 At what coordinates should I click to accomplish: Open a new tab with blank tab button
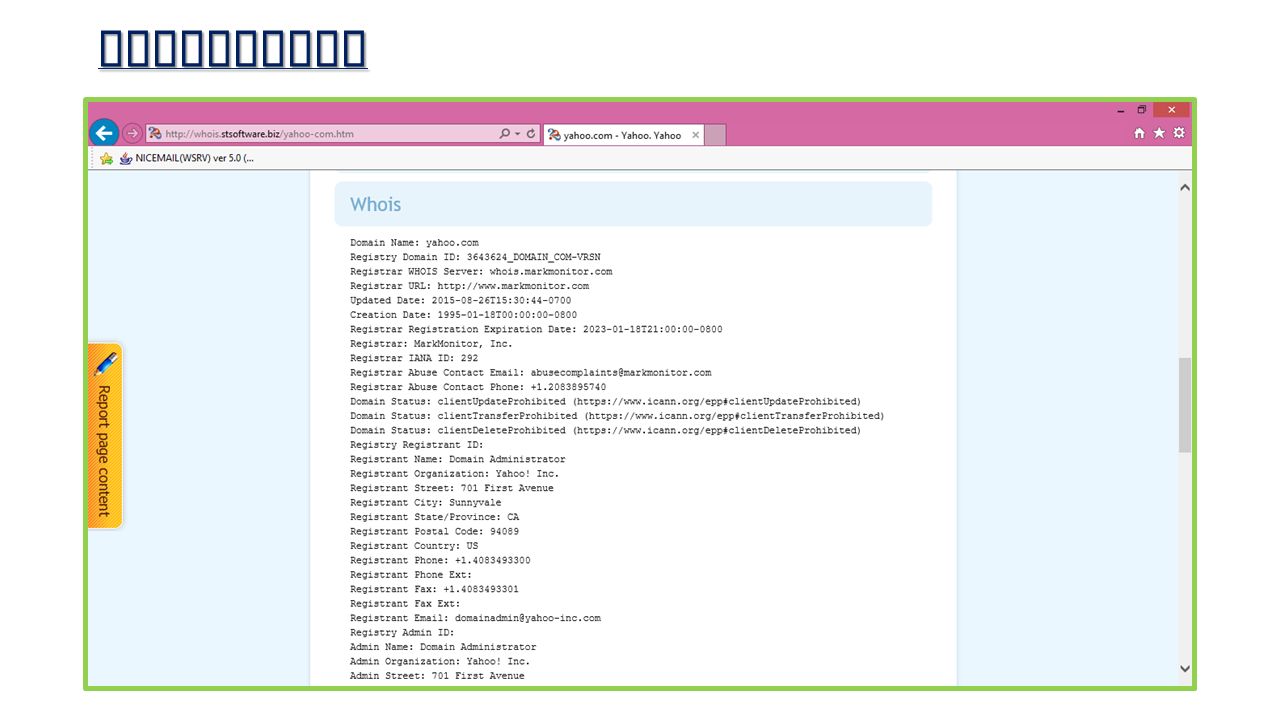715,135
